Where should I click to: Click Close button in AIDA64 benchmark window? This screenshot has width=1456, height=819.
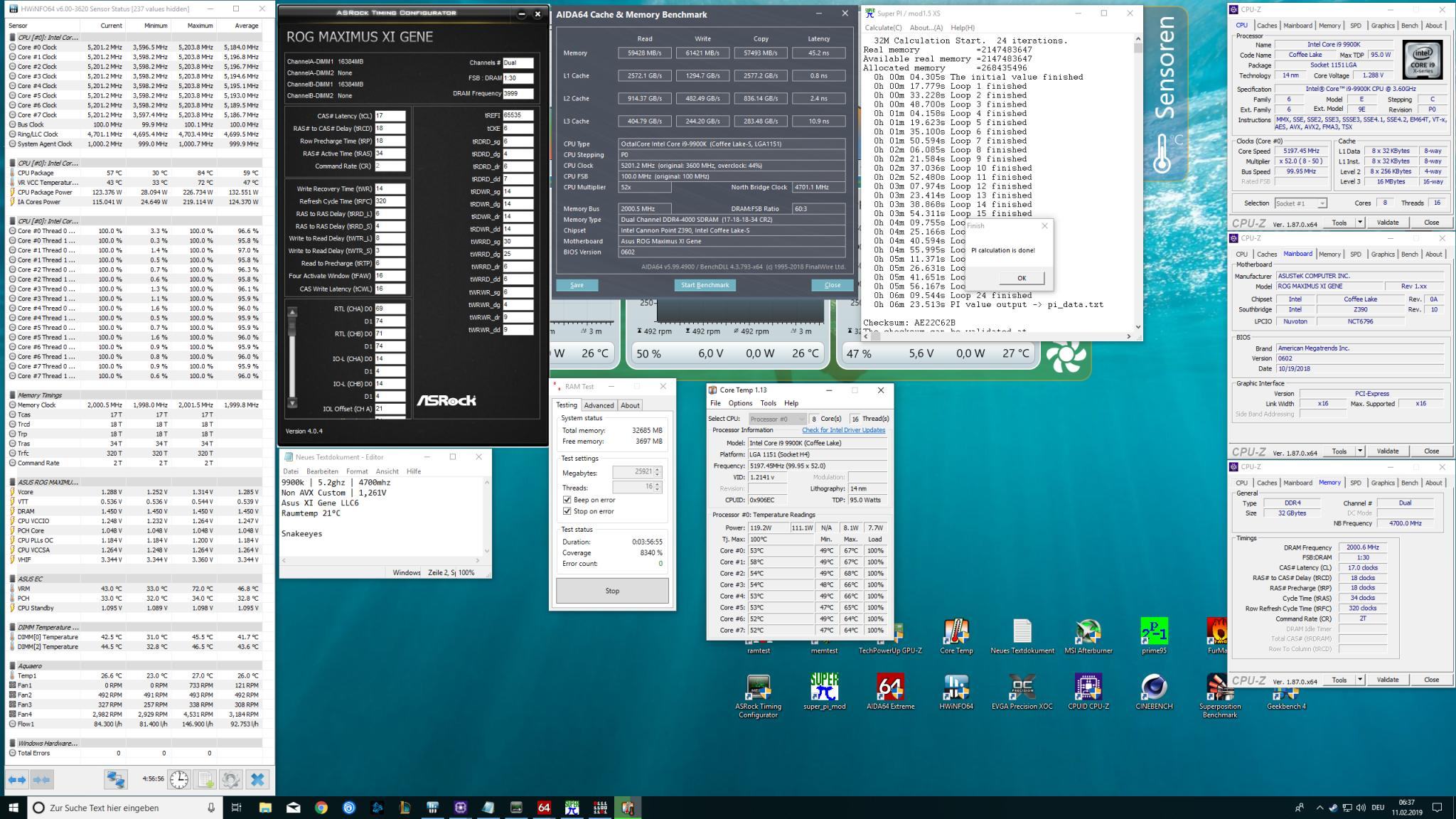pyautogui.click(x=833, y=285)
